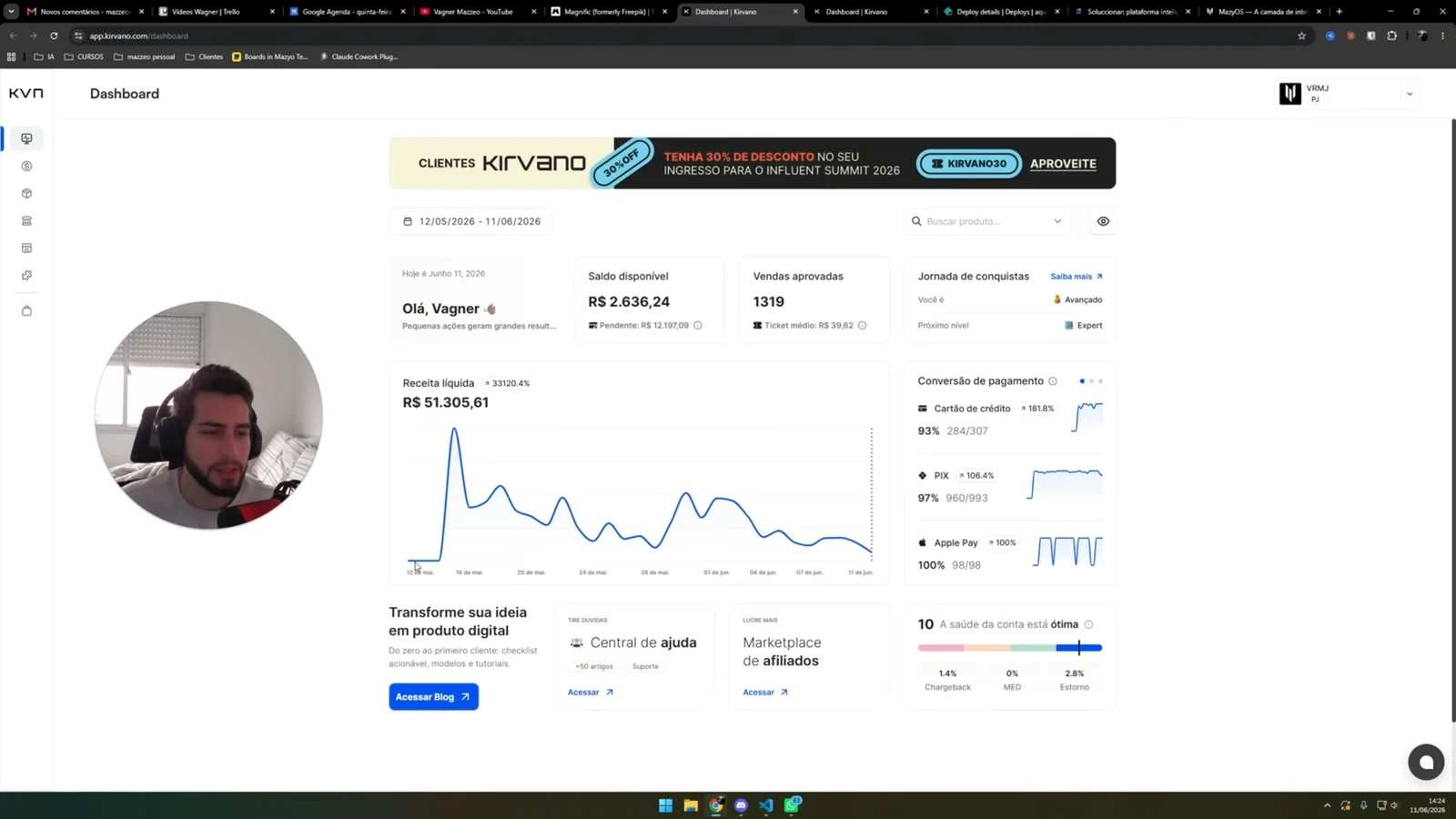Viewport: 1456px width, 819px height.
Task: Open the Dashboard monitor icon in sidebar
Action: (x=26, y=138)
